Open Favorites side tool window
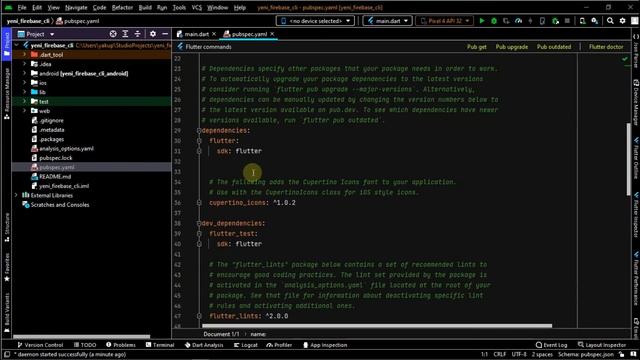Image resolution: width=640 pixels, height=360 pixels. (7, 267)
